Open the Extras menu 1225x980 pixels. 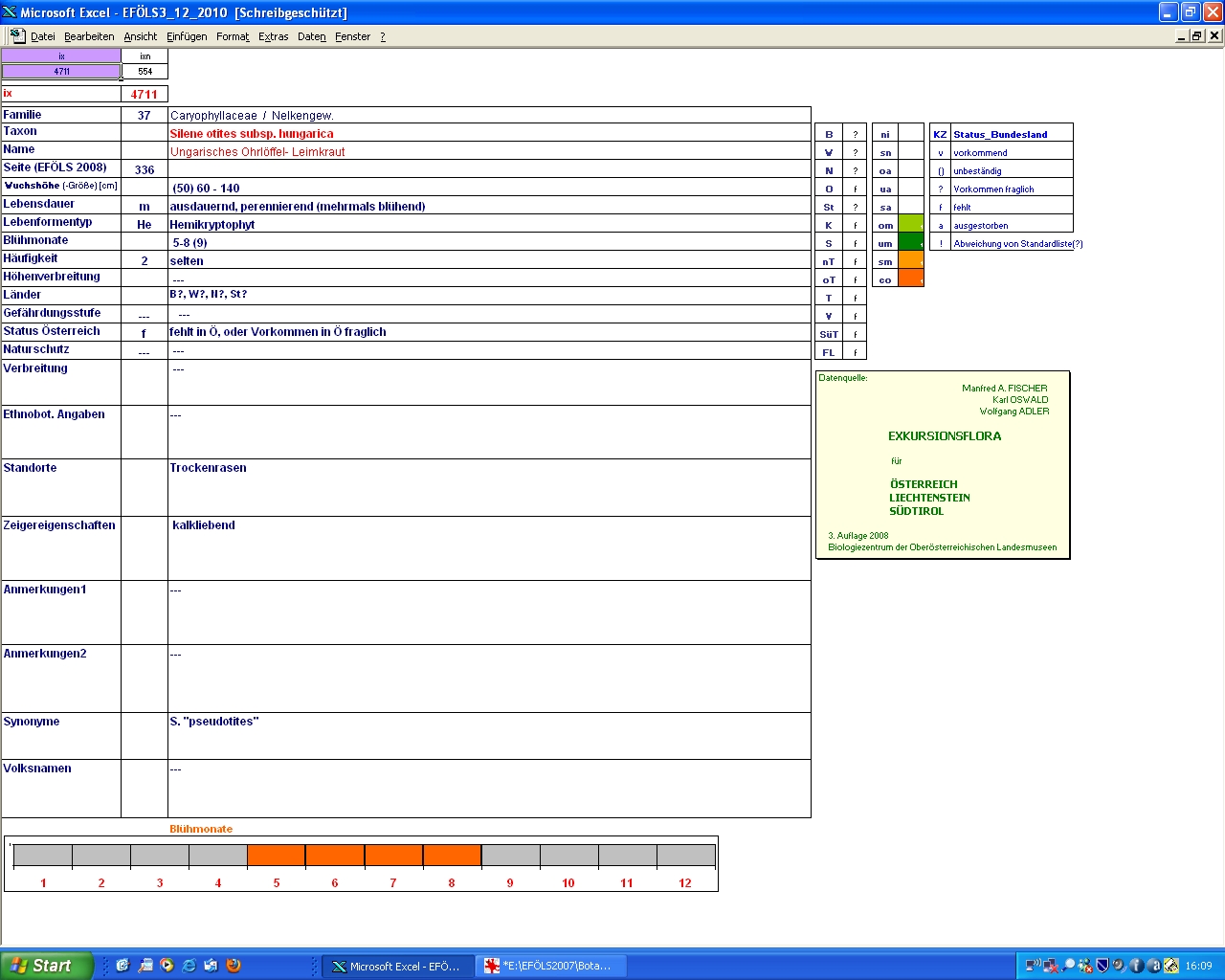[273, 36]
